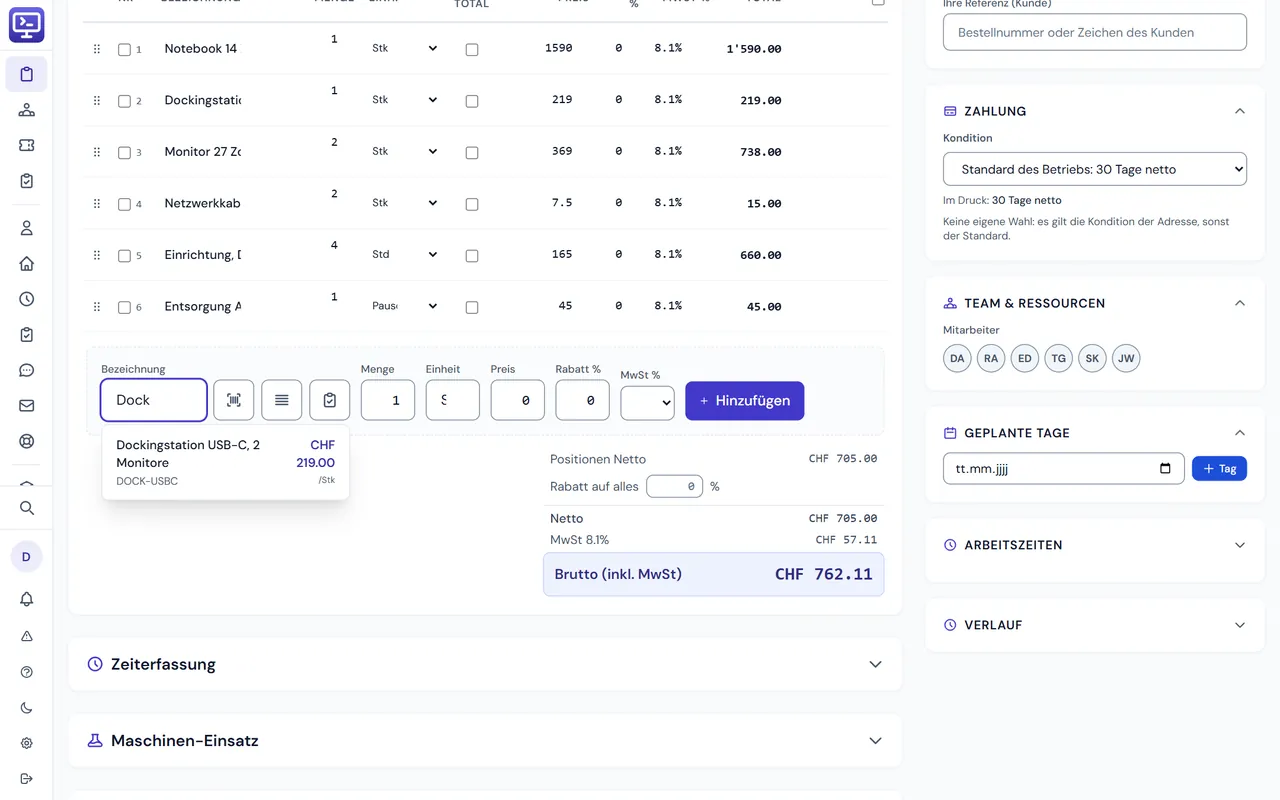Open the MwSt % dropdown
This screenshot has width=1280, height=800.
click(x=647, y=403)
